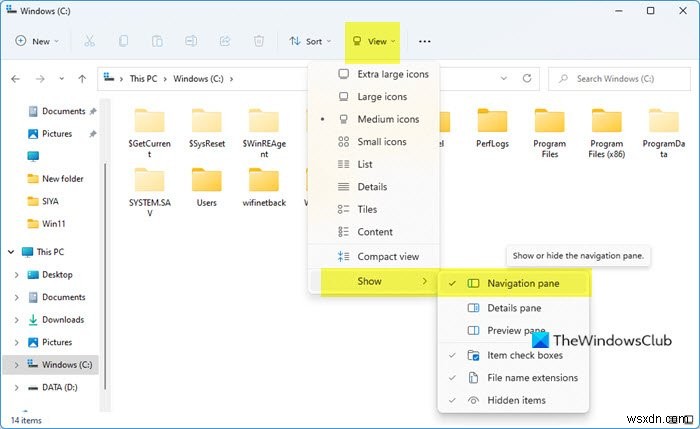Select the $SysReset folder
This screenshot has width=700, height=429.
coord(207,129)
